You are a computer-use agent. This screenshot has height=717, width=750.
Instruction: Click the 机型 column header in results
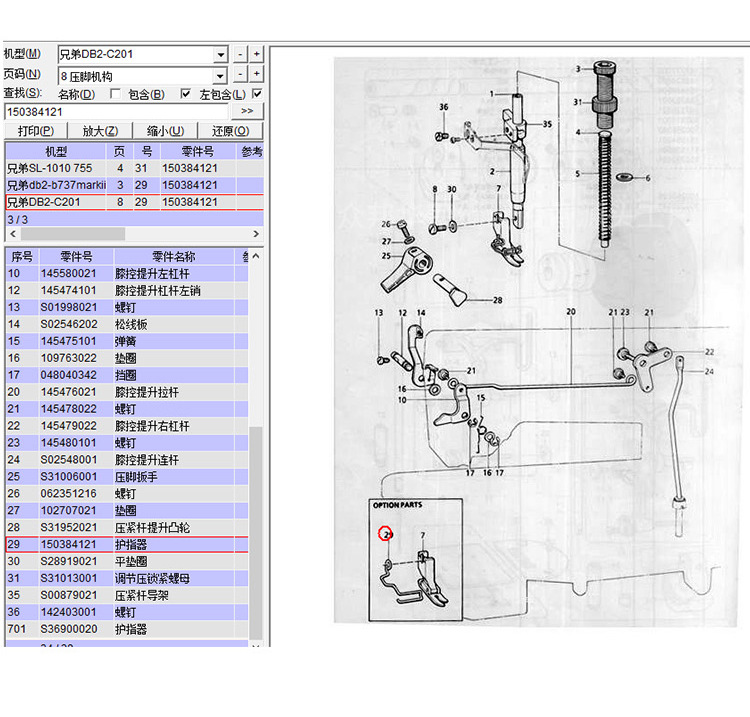55,152
